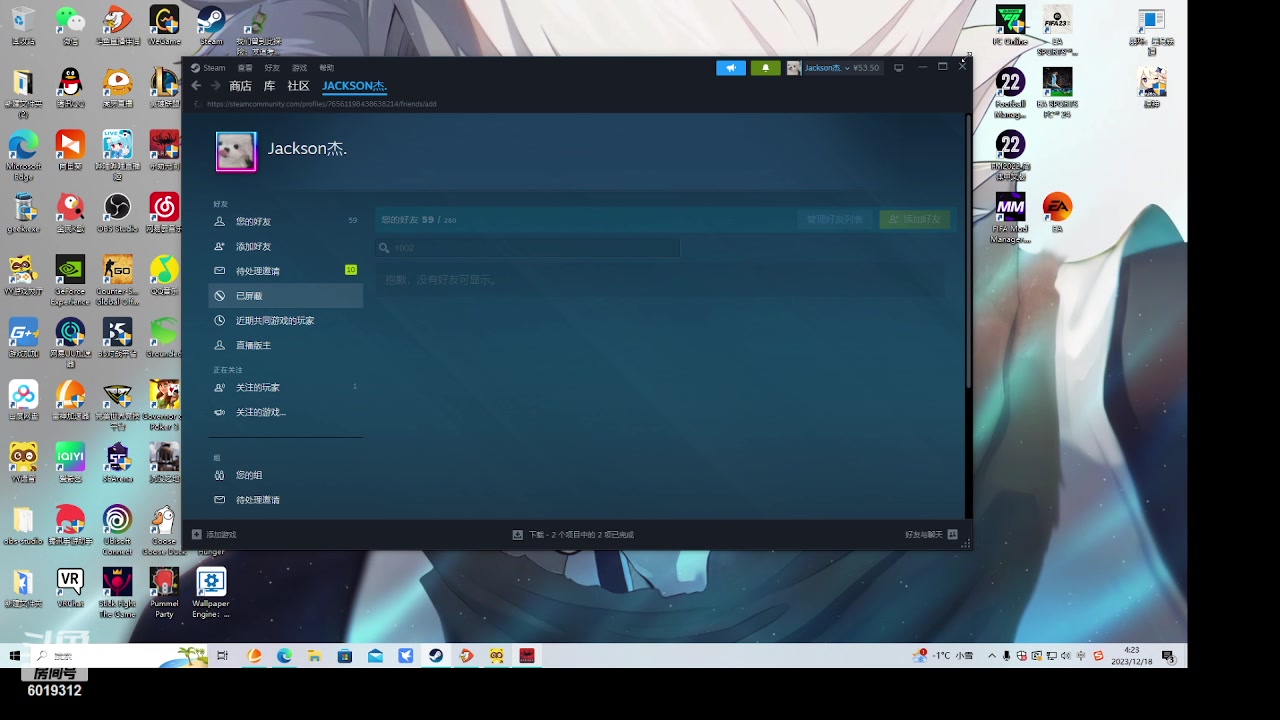The image size is (1280, 720).
Task: Open the JACKSON杰. profile tab
Action: 354,86
